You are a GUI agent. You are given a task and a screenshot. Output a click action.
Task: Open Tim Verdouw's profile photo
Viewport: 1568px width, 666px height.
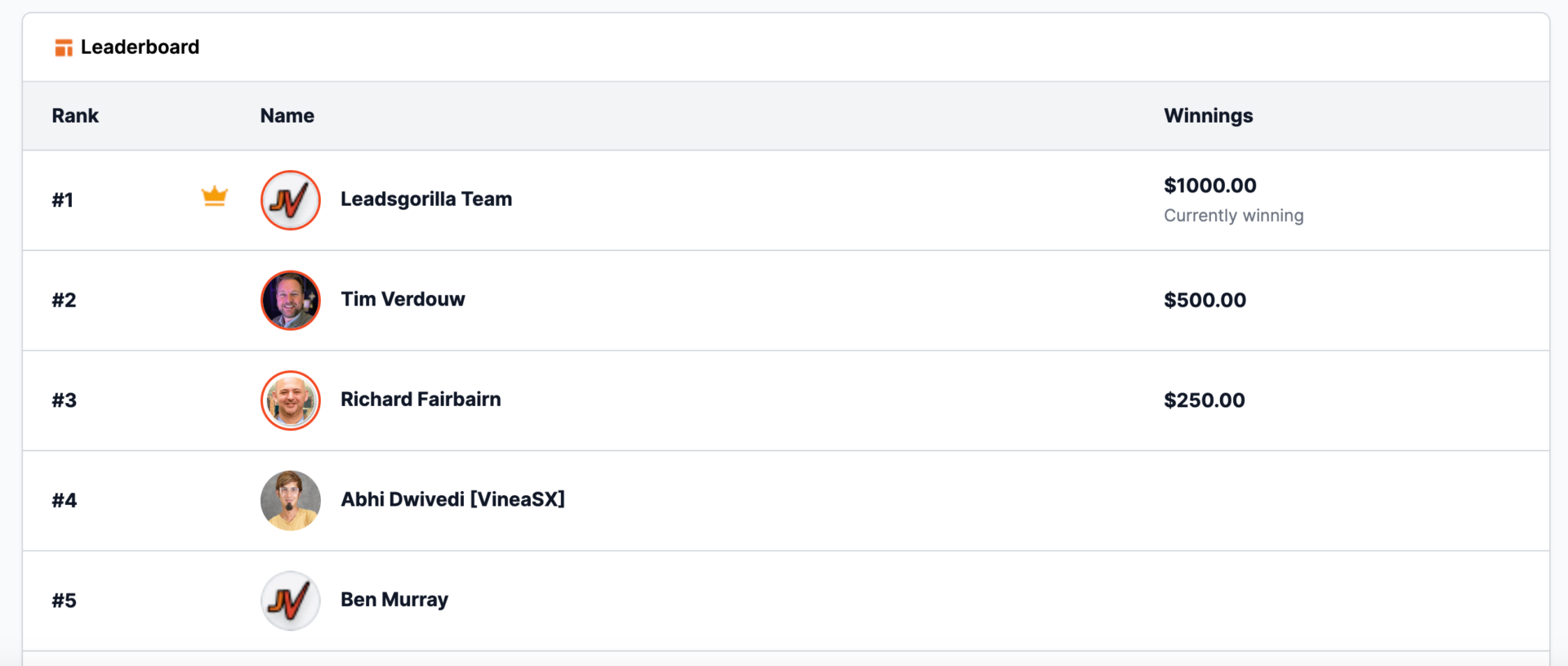pos(291,301)
